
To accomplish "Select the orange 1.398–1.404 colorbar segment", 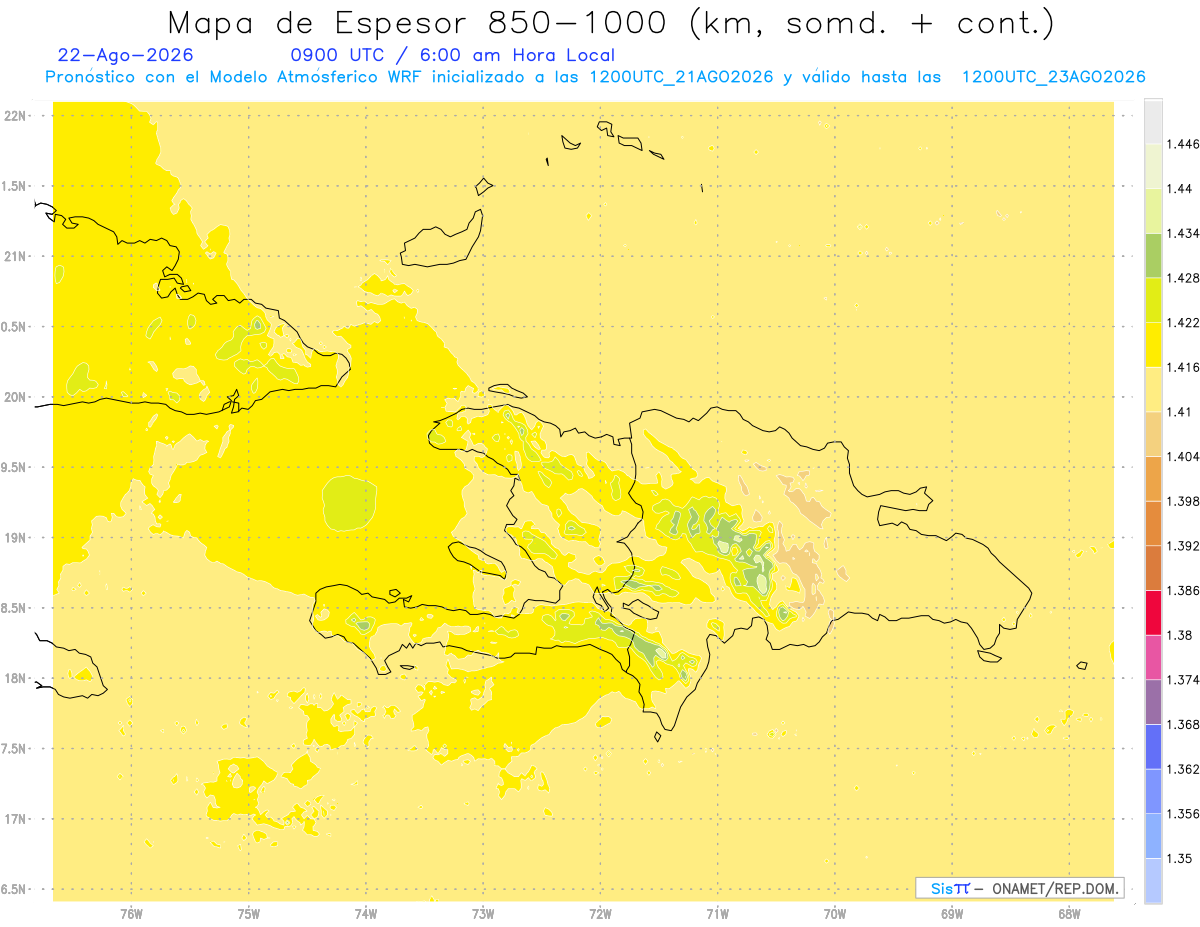I will (x=1153, y=478).
